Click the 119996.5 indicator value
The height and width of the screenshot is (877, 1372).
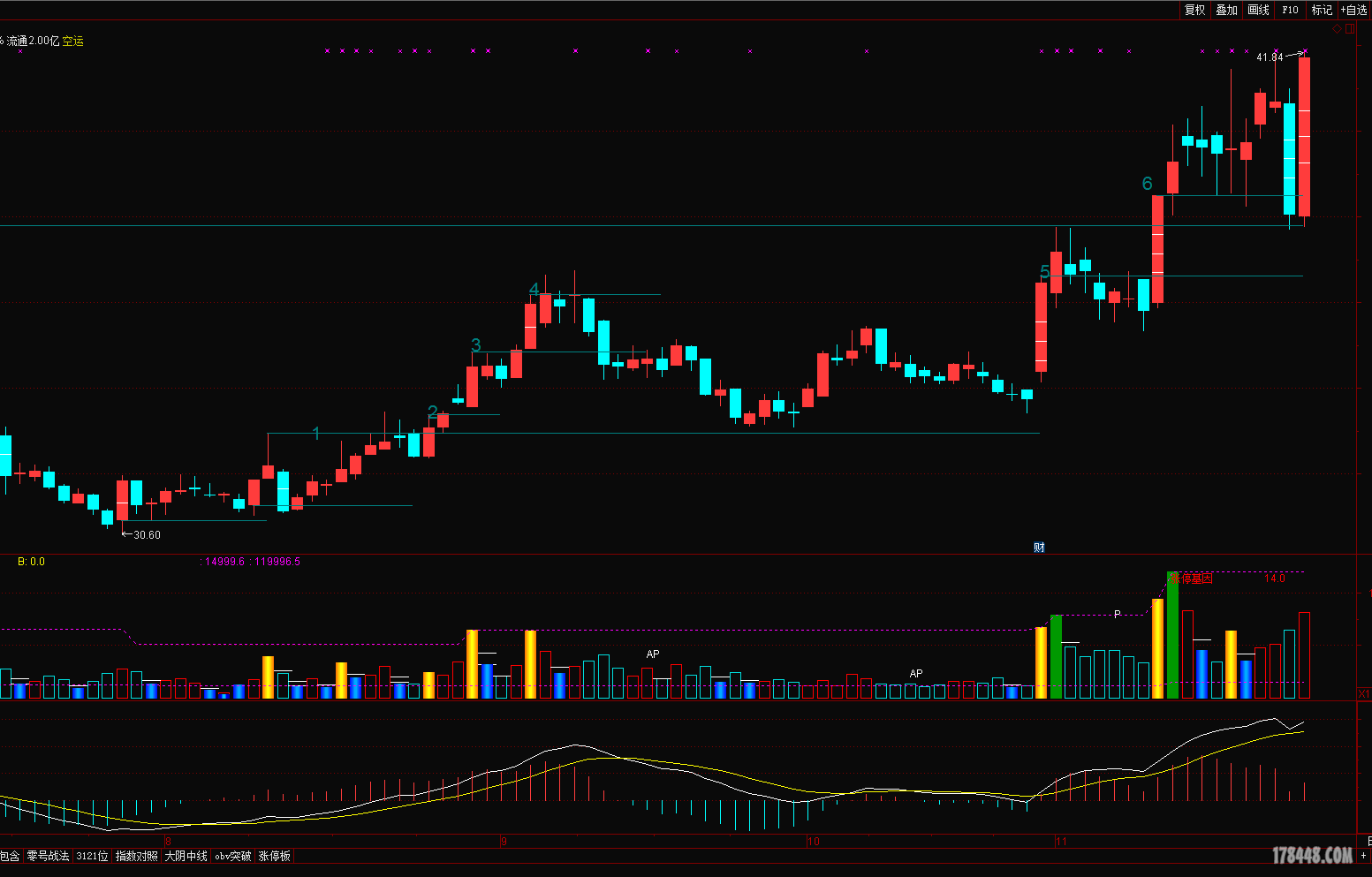tap(277, 562)
